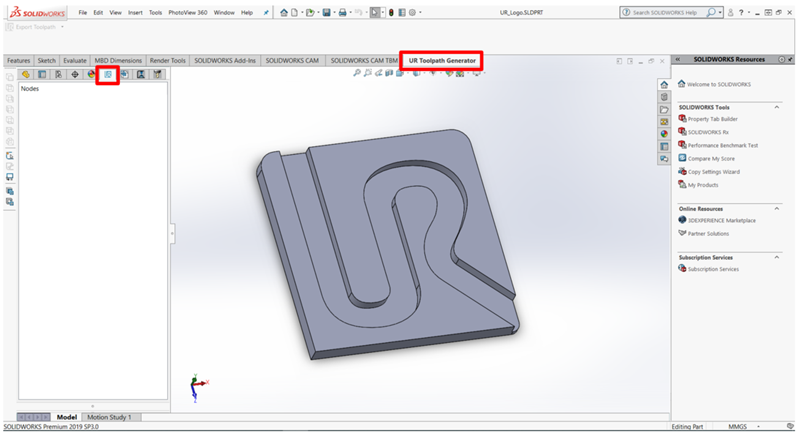Open dropdown arrow next to Options gear
800x436 pixels.
point(420,12)
